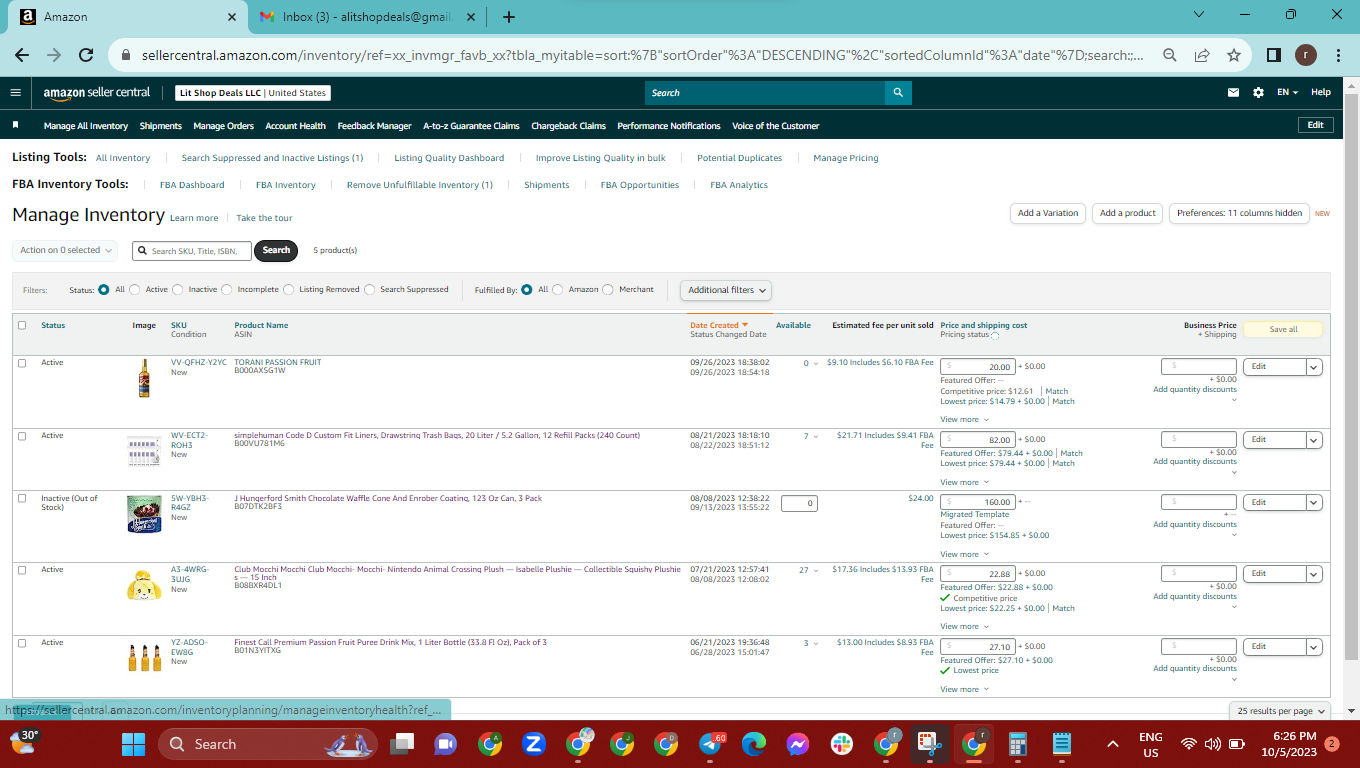Check the box for the TORANI PASSION FRUIT row
The height and width of the screenshot is (768, 1360).
coord(22,363)
